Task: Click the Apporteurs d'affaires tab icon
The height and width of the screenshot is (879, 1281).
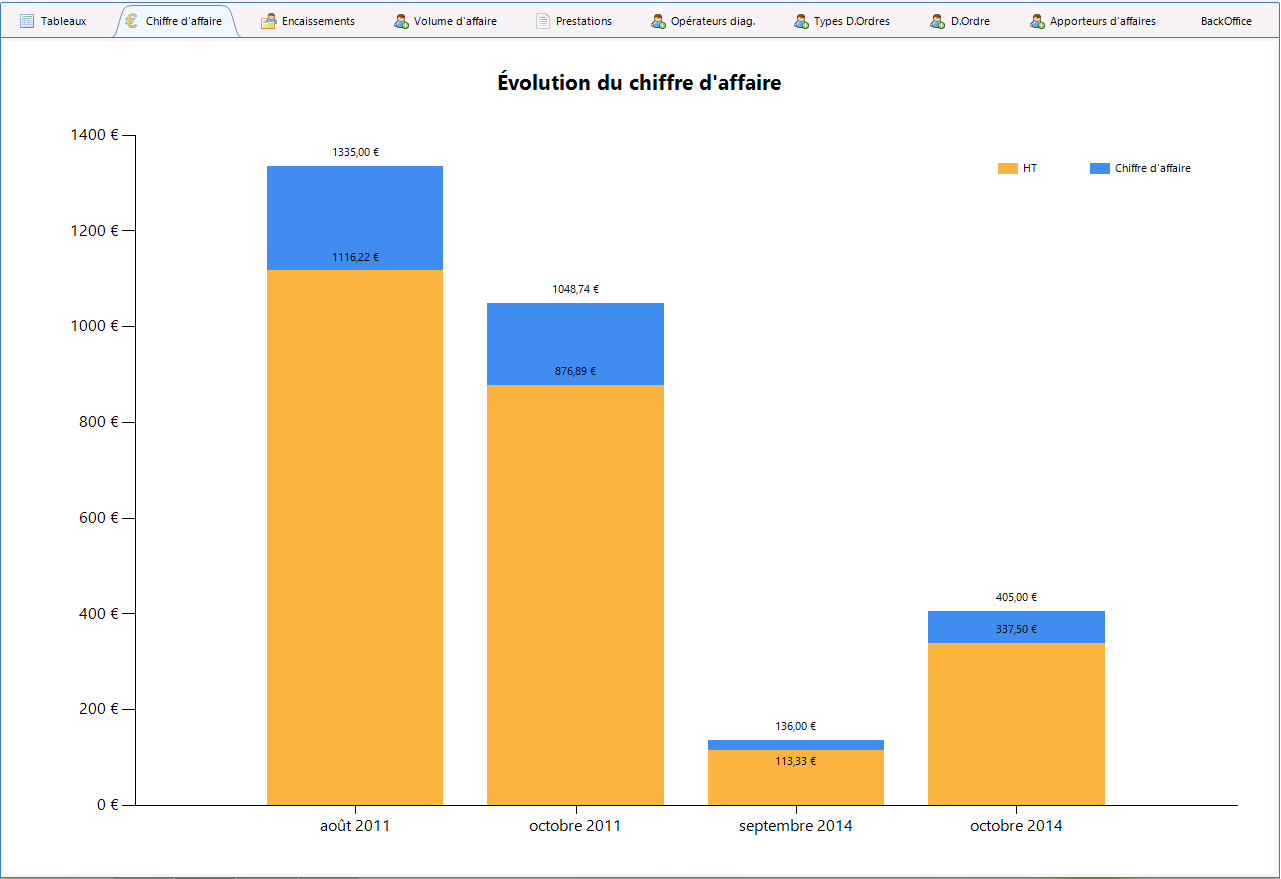Action: point(1037,21)
